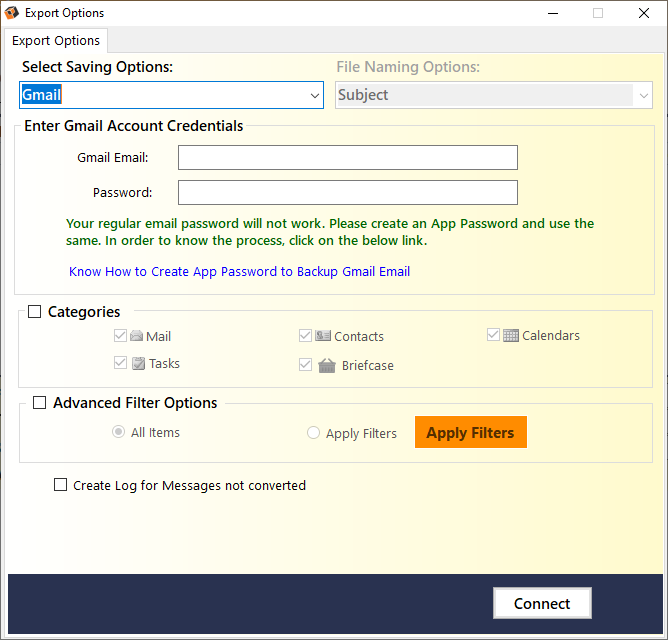Viewport: 668px width, 640px height.
Task: Check Create Log for Messages not converted
Action: coord(60,485)
